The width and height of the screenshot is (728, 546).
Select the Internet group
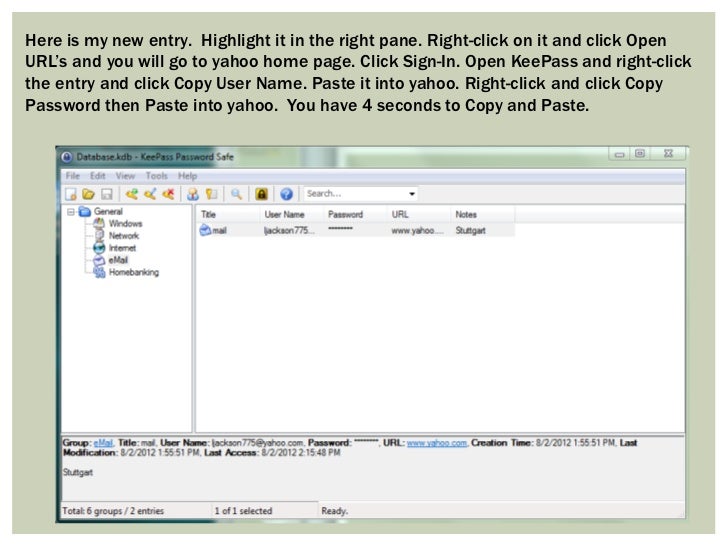point(115,248)
